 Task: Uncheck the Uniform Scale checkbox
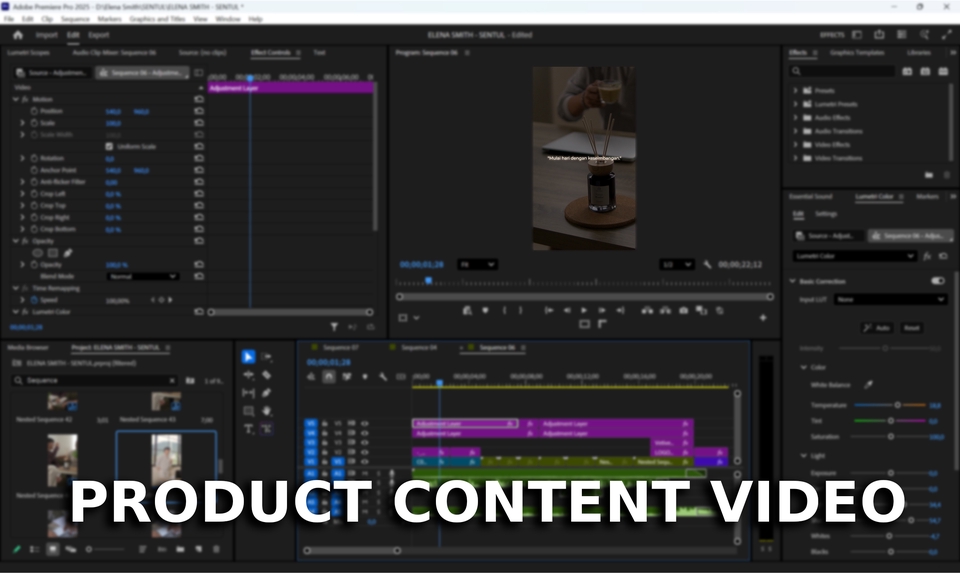[109, 146]
